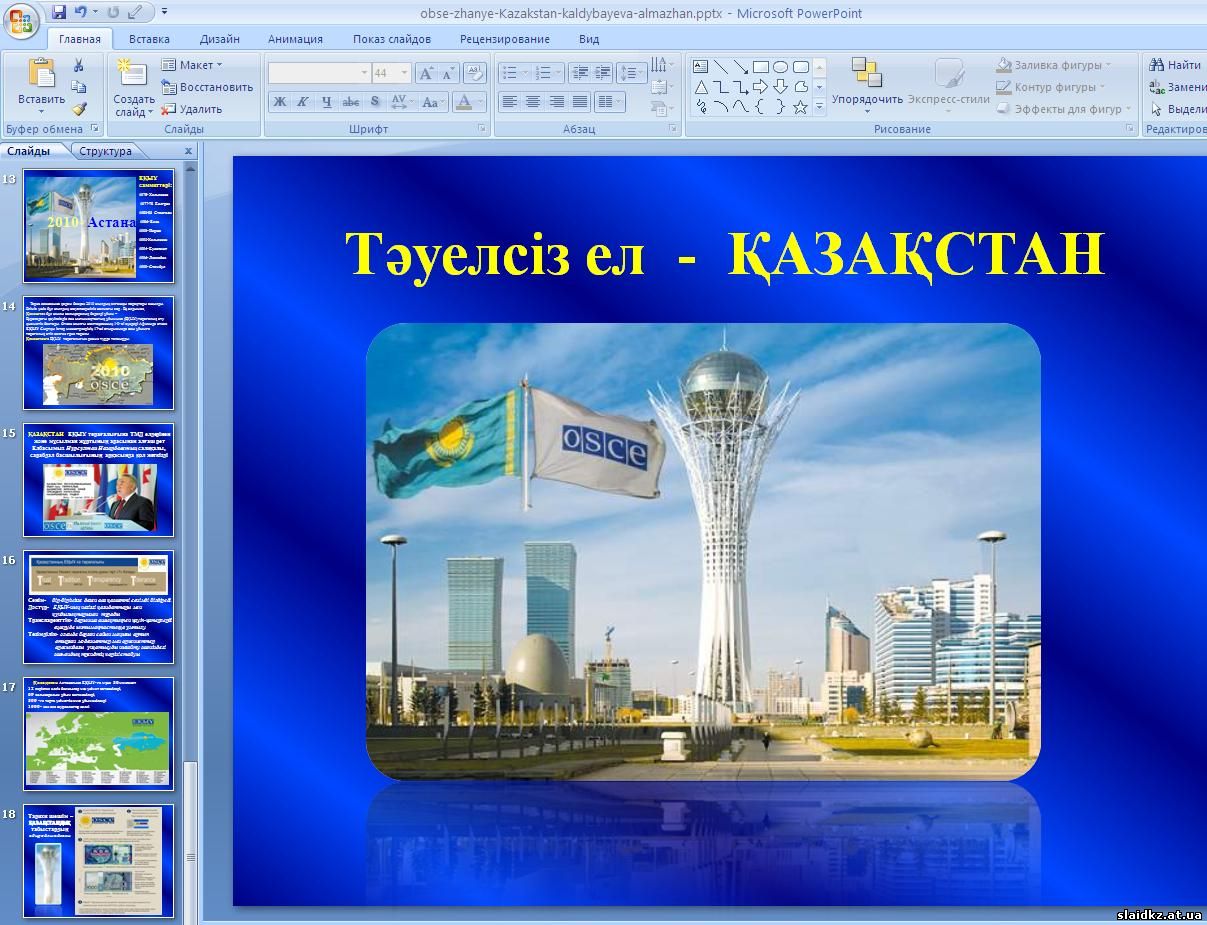Viewport: 1207px width, 925px height.
Task: Select the right block arrow shape
Action: tap(761, 87)
